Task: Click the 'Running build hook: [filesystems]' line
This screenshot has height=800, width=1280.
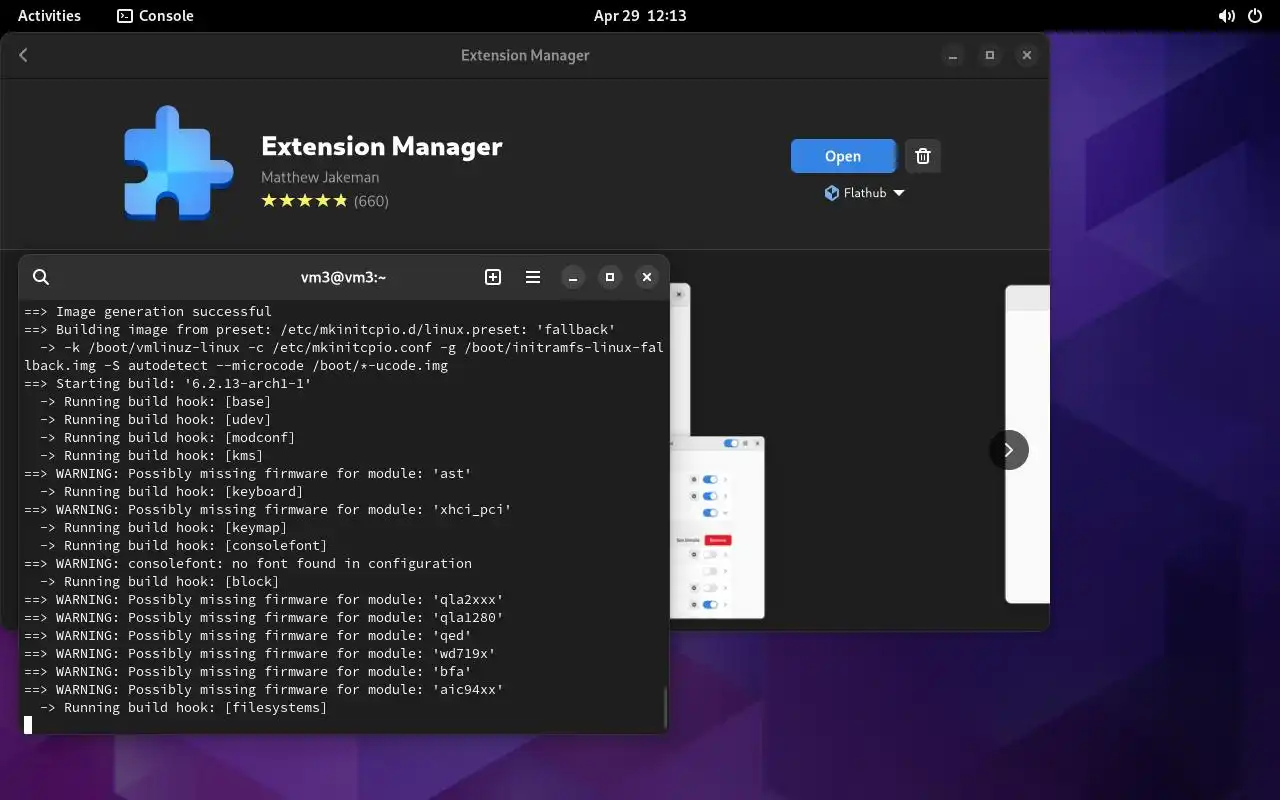Action: [183, 707]
